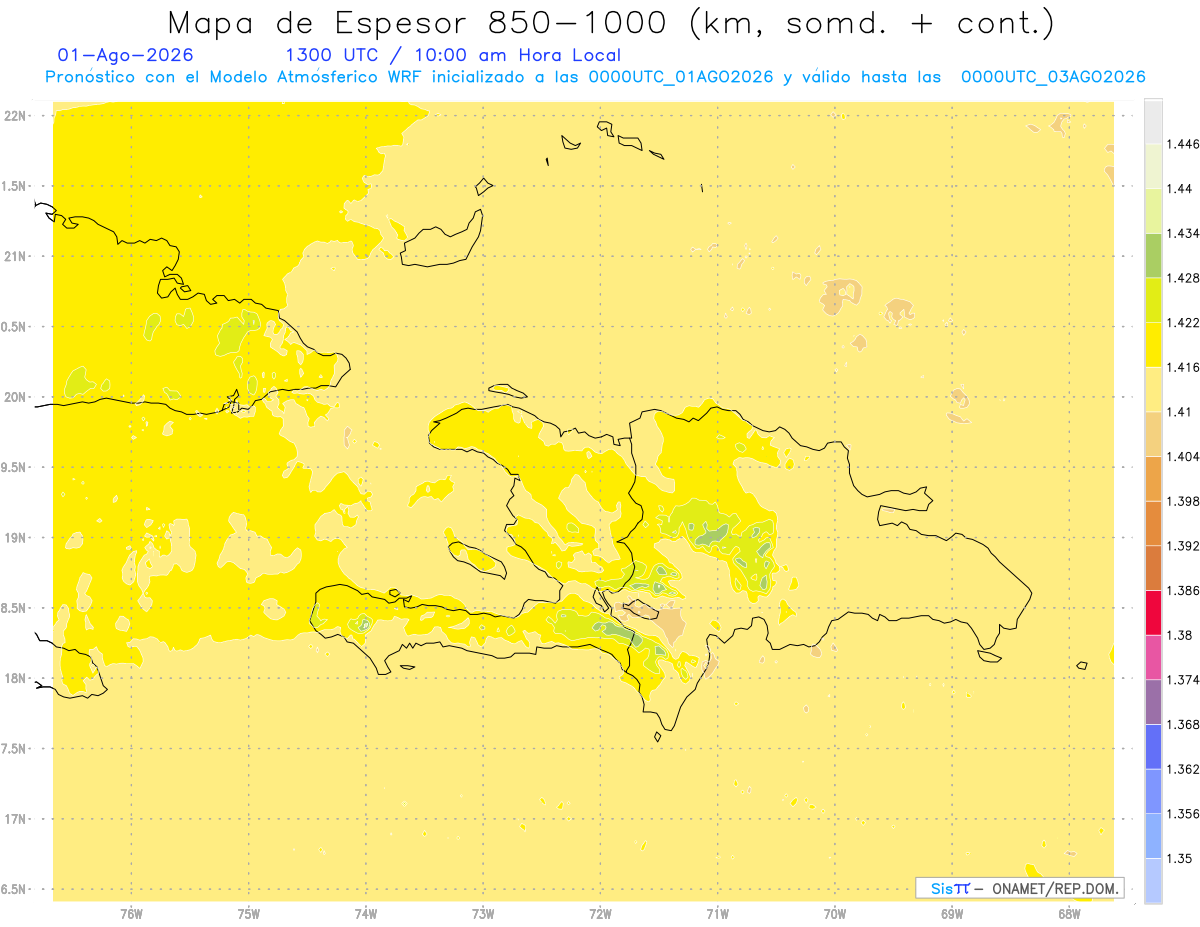Screen dimensions: 1200x927
Task: Click the '1.356' colorbar value
Action: point(1182,814)
